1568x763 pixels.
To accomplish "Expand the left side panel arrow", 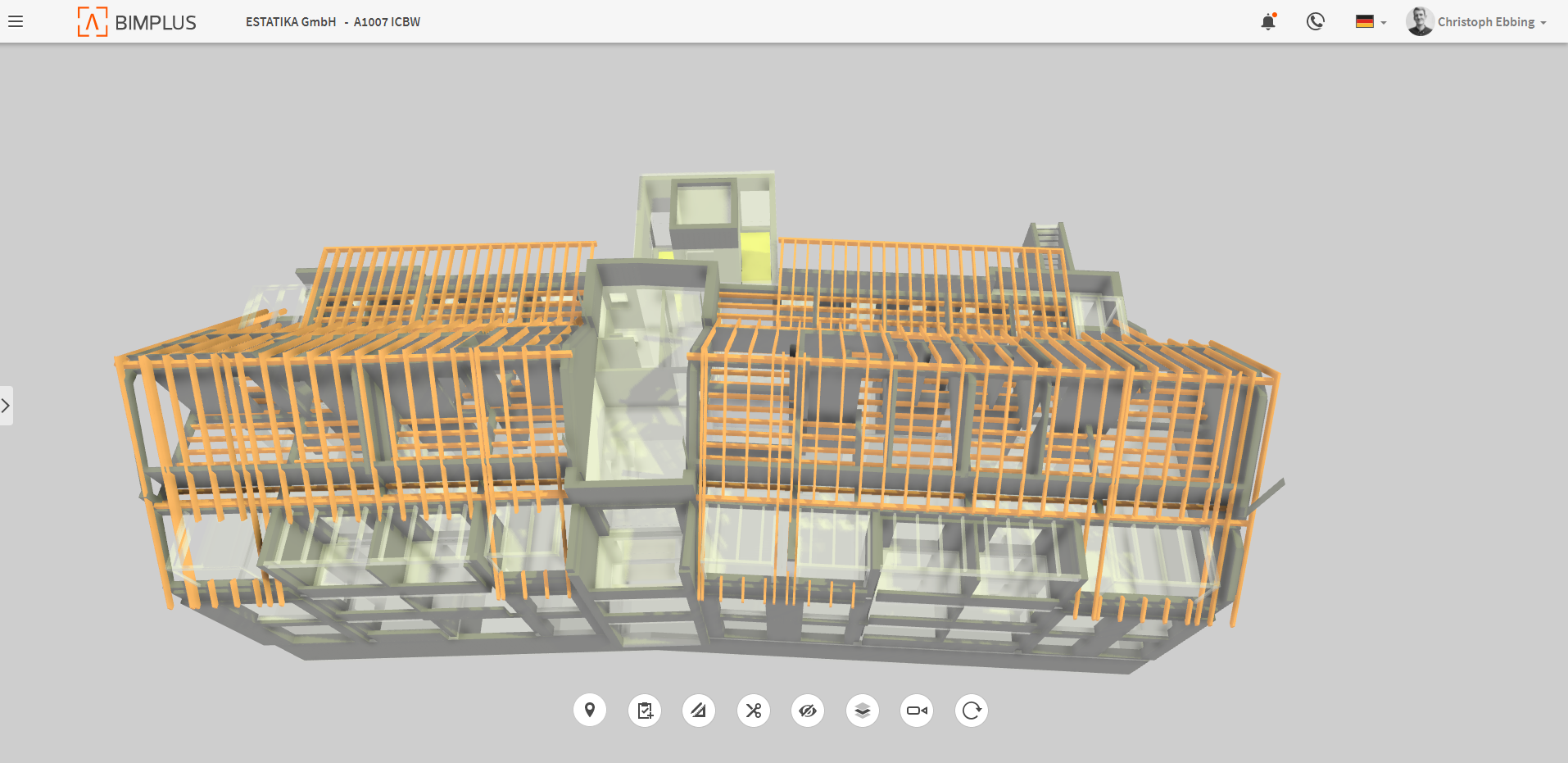I will [6, 406].
